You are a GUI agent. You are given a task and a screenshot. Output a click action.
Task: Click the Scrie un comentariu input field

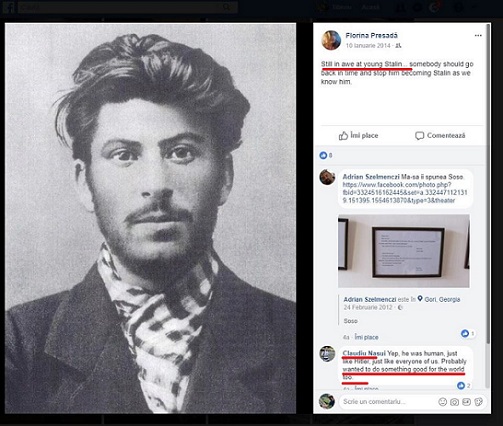(x=387, y=402)
